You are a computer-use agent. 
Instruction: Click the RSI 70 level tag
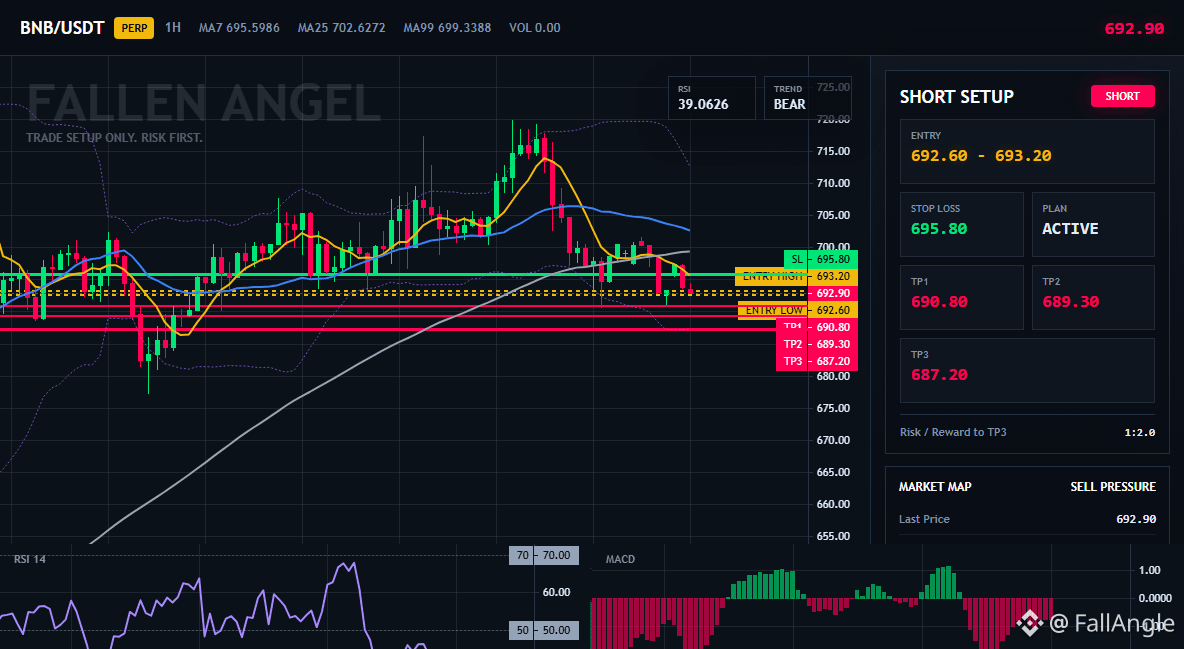pyautogui.click(x=544, y=555)
